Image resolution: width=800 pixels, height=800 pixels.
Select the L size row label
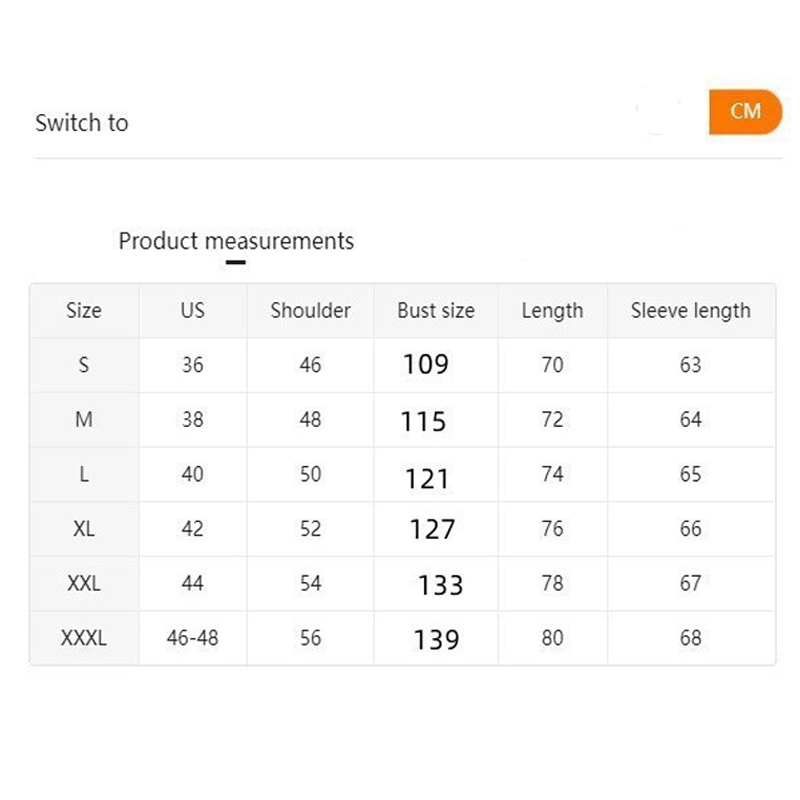(84, 474)
